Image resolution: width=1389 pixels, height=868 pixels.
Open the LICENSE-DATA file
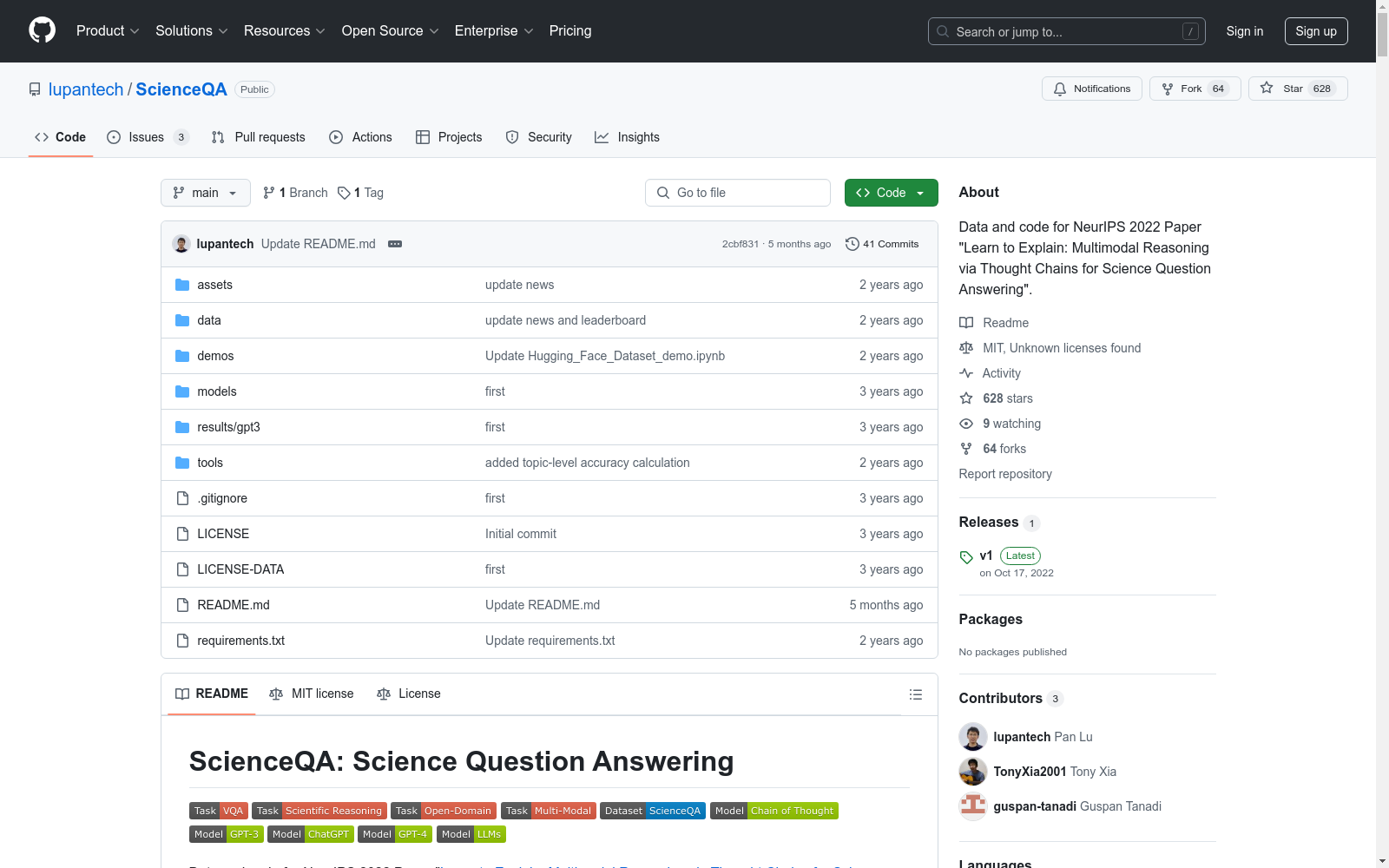point(240,569)
